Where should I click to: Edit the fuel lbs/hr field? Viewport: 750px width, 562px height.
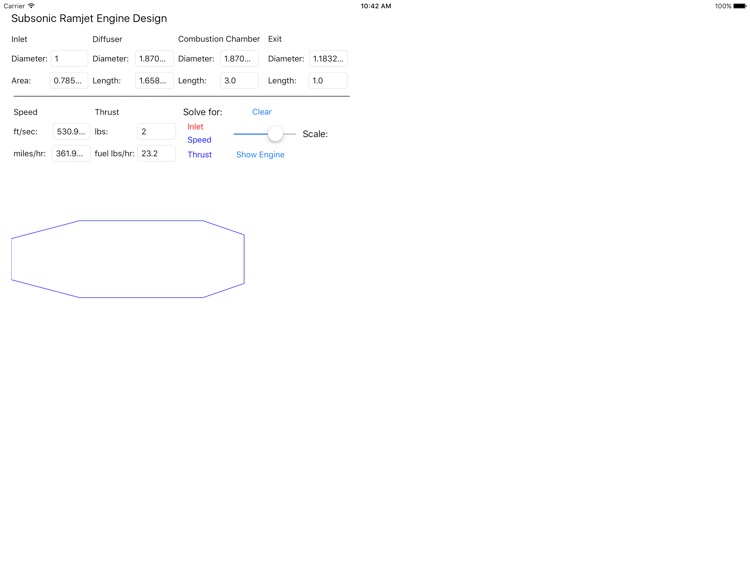point(156,154)
